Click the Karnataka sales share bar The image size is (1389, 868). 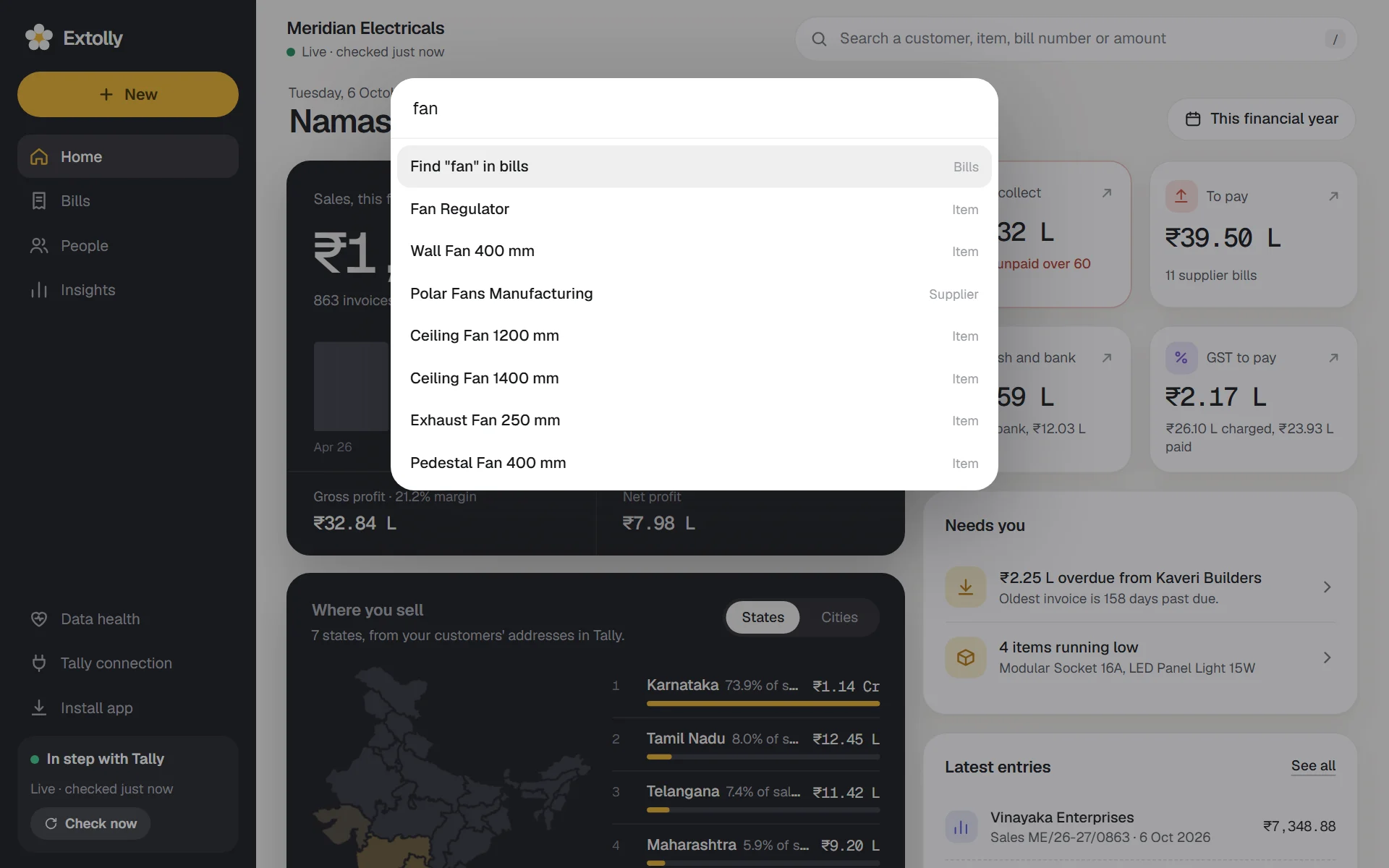763,704
